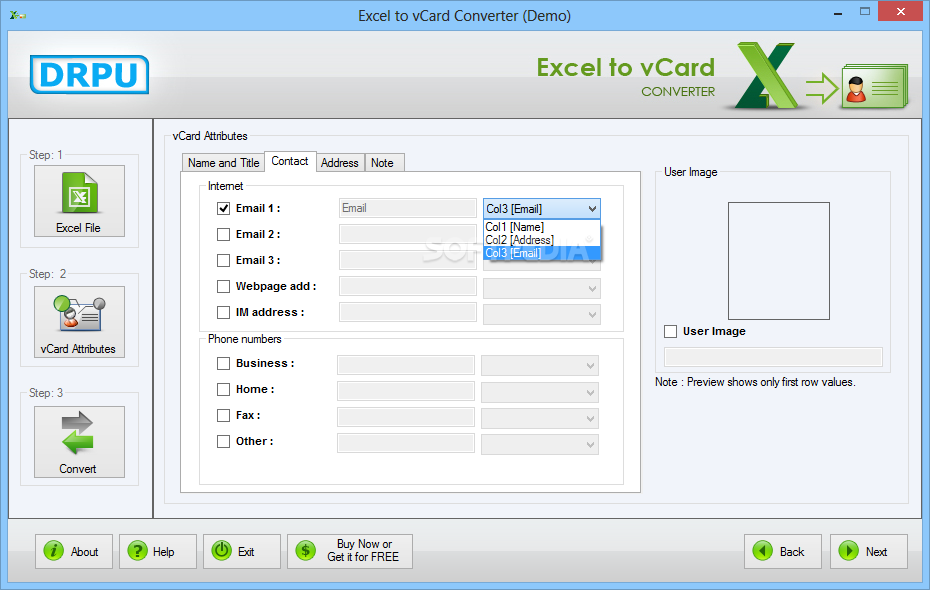Click the Fax preview field
The image size is (930, 590).
pos(406,417)
